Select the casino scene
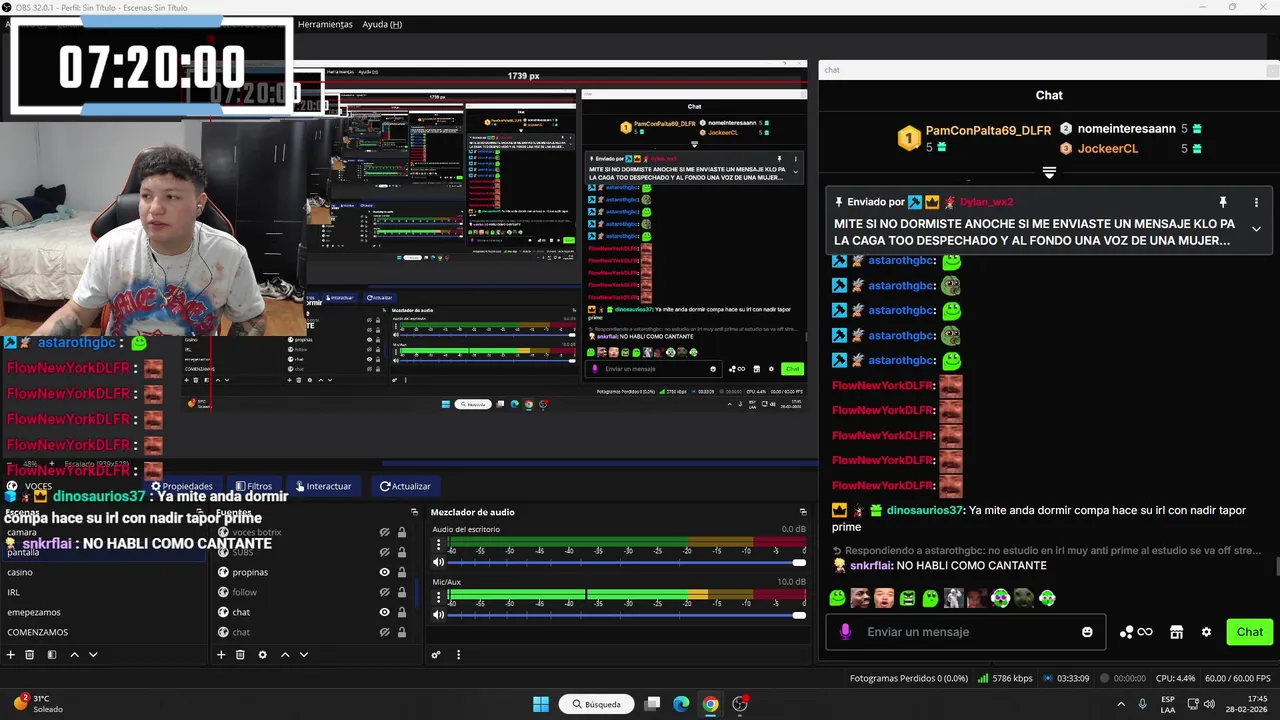 [x=105, y=572]
